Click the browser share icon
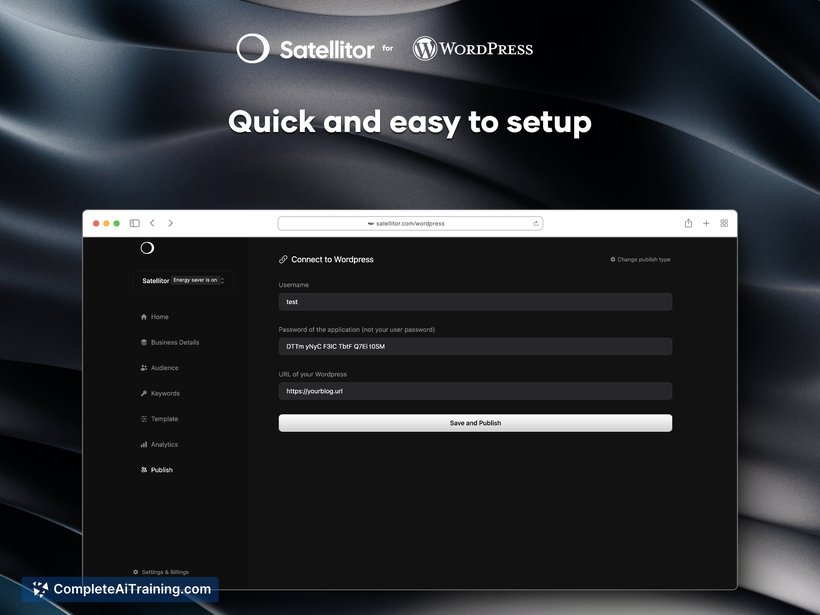This screenshot has height=615, width=820. pos(688,223)
